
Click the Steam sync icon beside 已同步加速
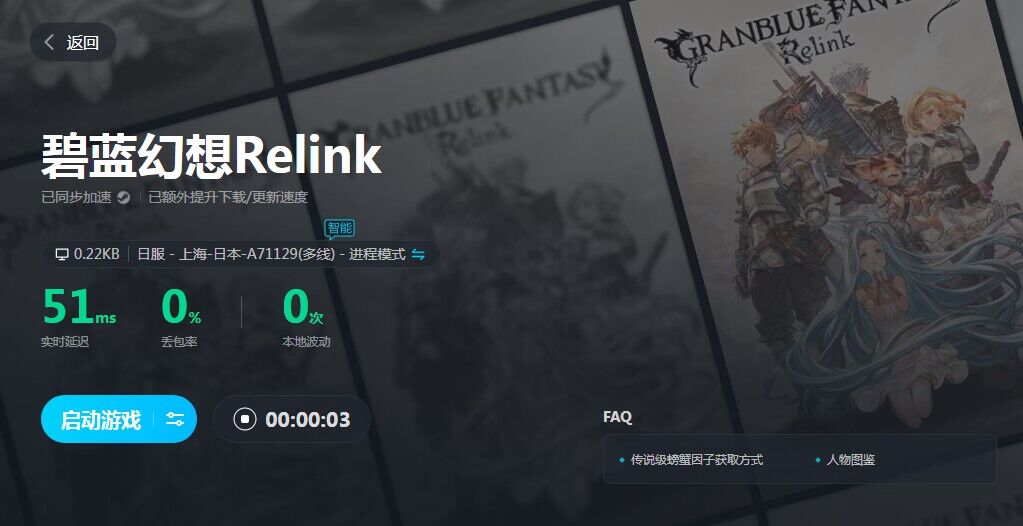[x=123, y=198]
